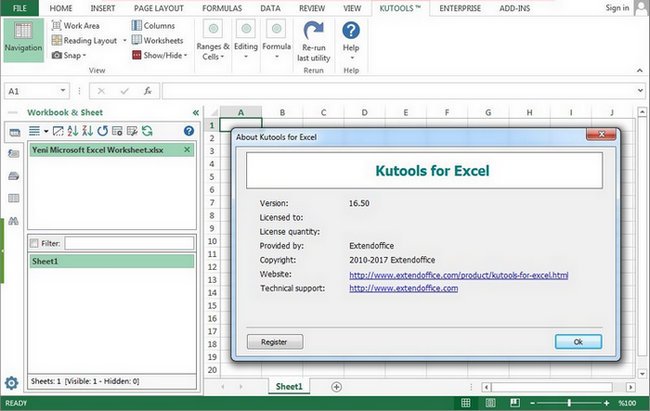
Task: Click the sheet-with-gear toolbar icon
Action: coord(117,131)
